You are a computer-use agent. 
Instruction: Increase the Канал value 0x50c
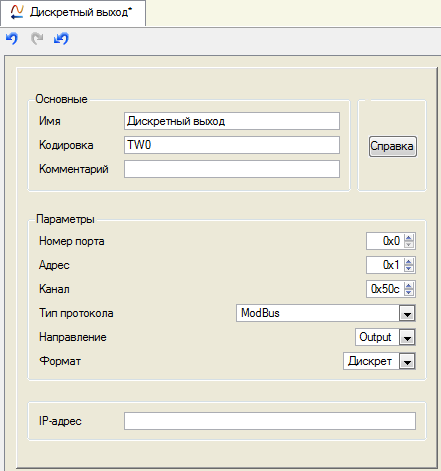(x=409, y=285)
